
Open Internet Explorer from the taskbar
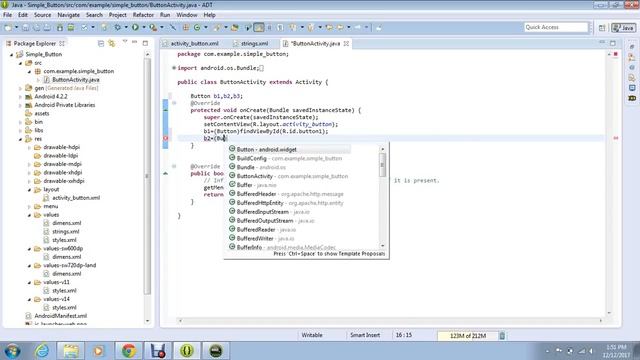click(42, 351)
